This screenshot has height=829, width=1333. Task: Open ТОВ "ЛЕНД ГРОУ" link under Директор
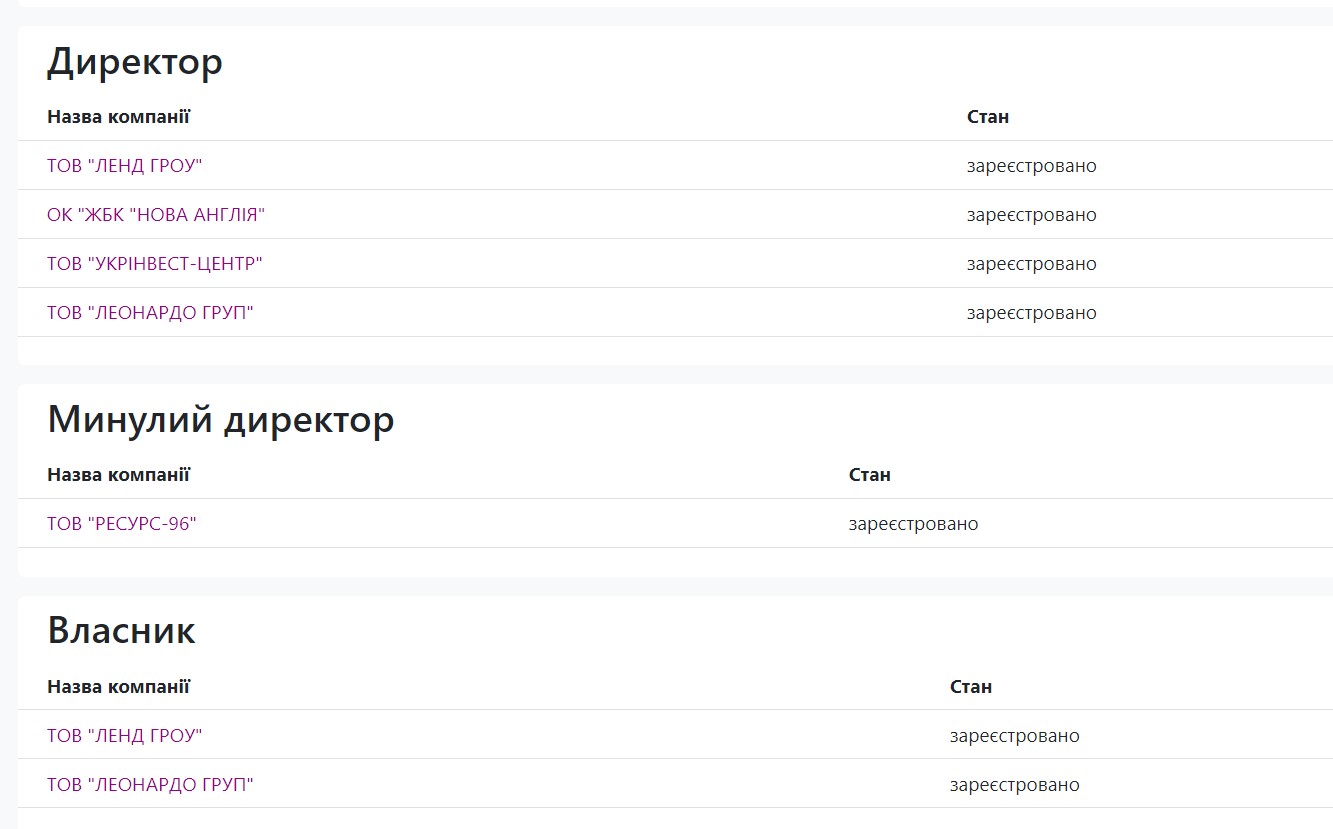[124, 166]
